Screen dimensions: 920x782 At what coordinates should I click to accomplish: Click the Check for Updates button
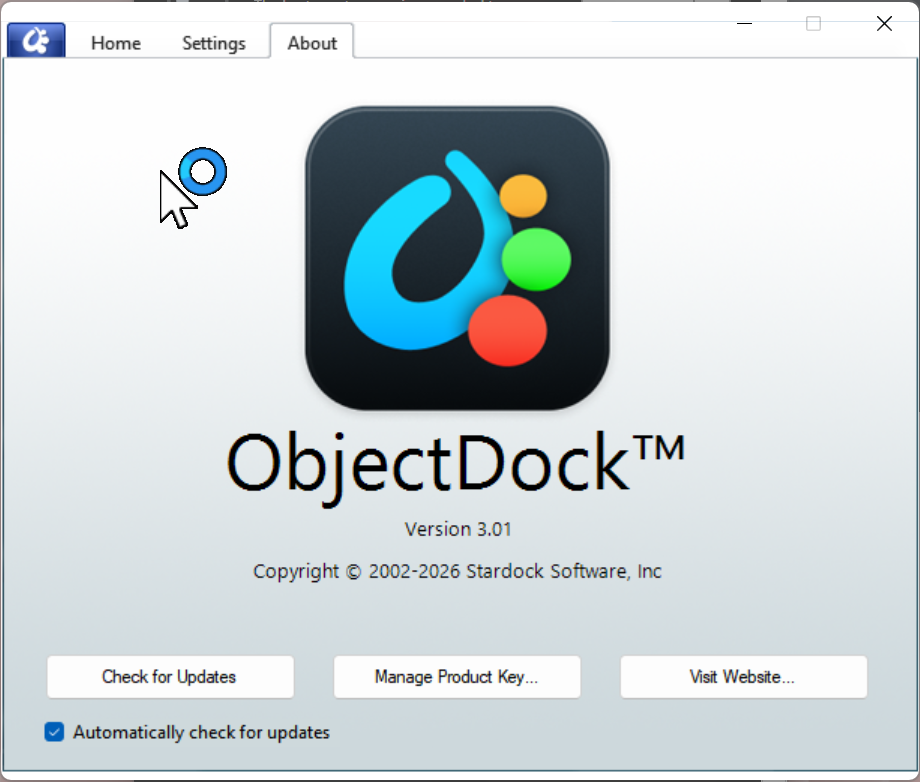point(170,677)
